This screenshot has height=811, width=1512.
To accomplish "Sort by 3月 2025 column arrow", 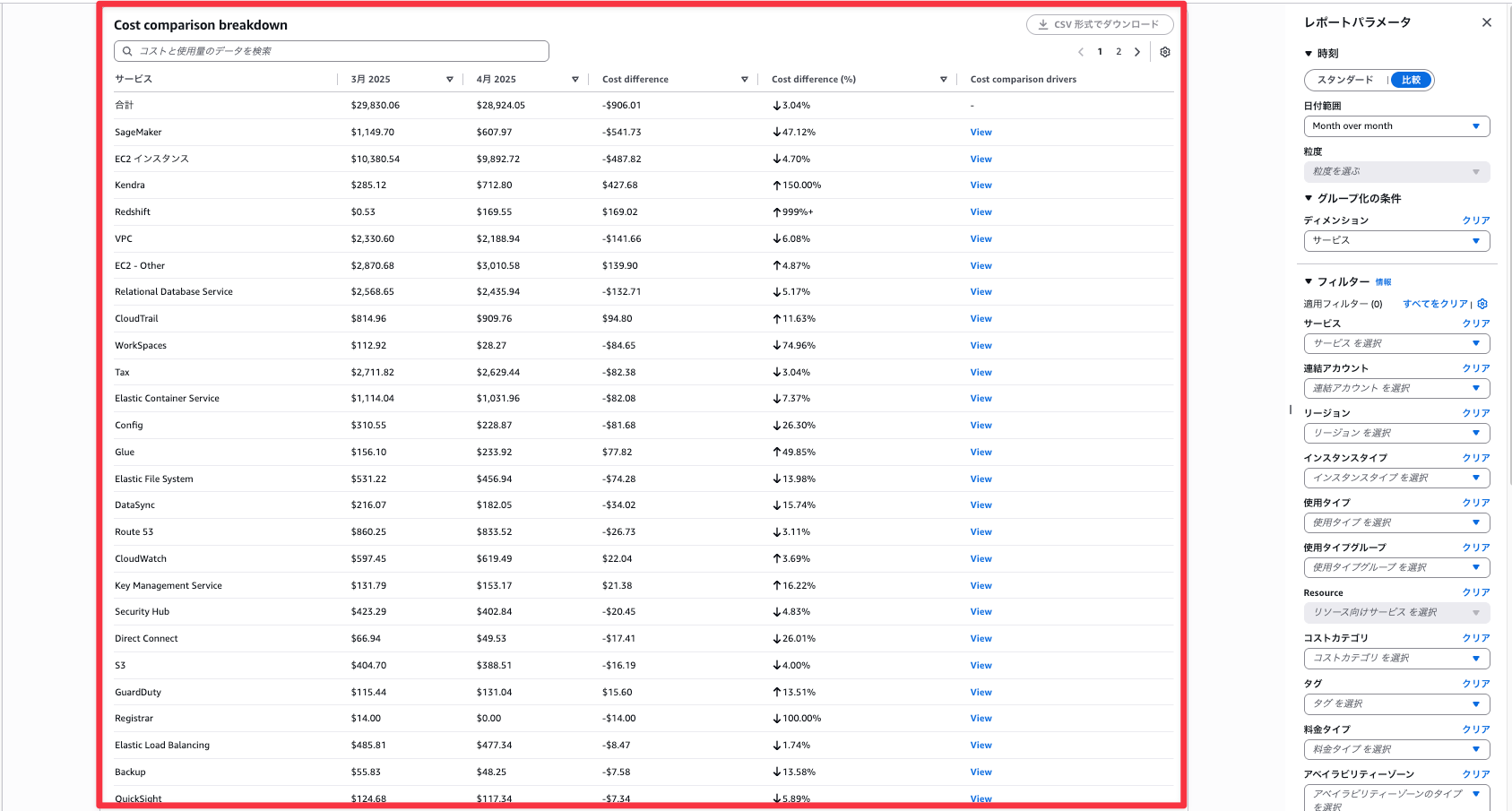I will pyautogui.click(x=450, y=80).
